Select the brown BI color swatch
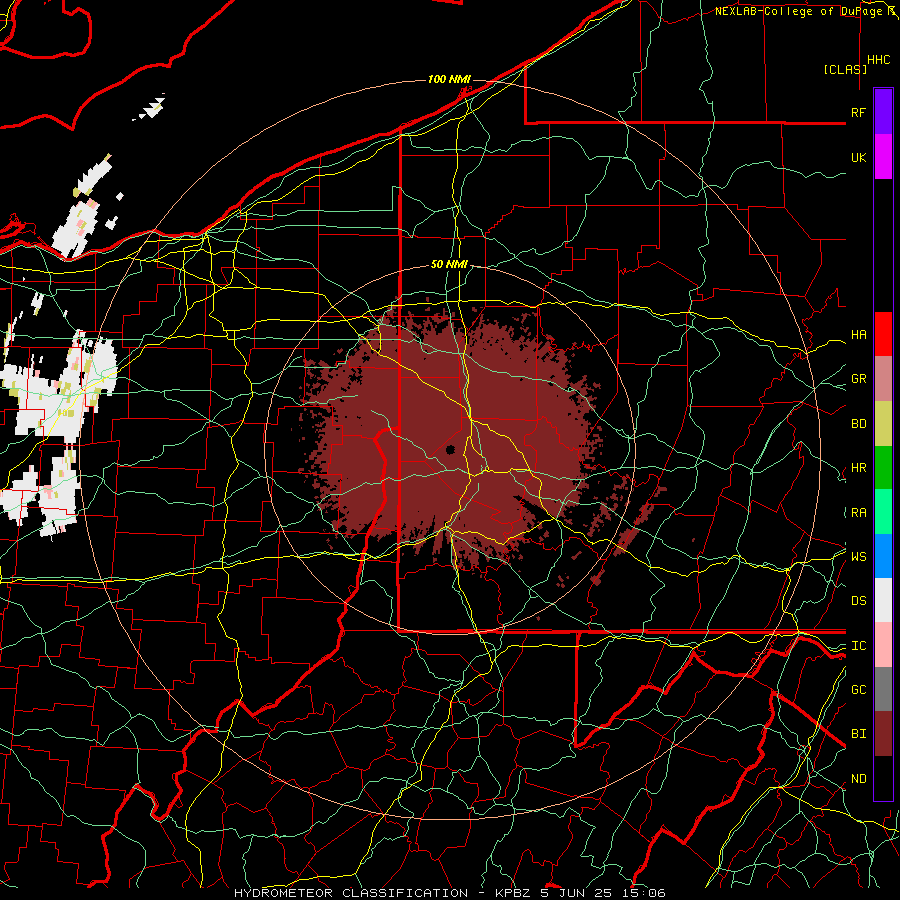Viewport: 900px width, 900px height. [x=883, y=734]
